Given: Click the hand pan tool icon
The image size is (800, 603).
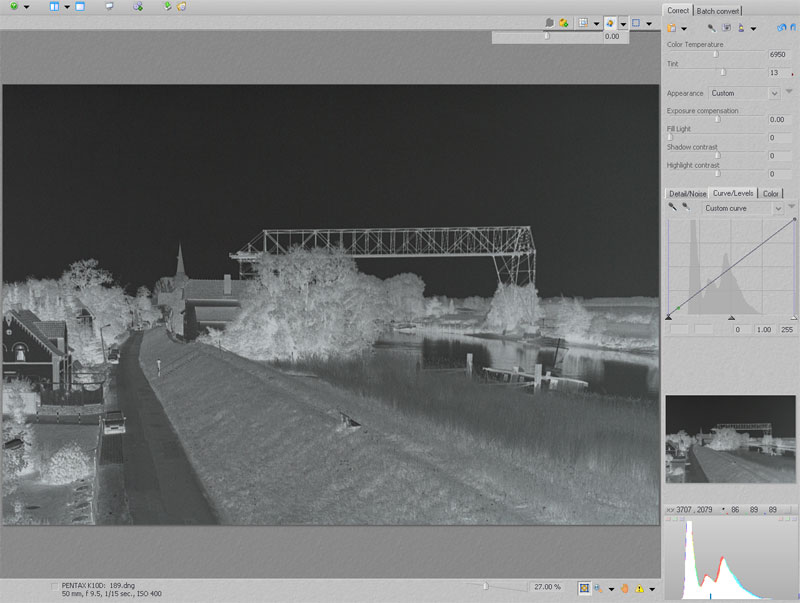Looking at the screenshot, I should [625, 588].
